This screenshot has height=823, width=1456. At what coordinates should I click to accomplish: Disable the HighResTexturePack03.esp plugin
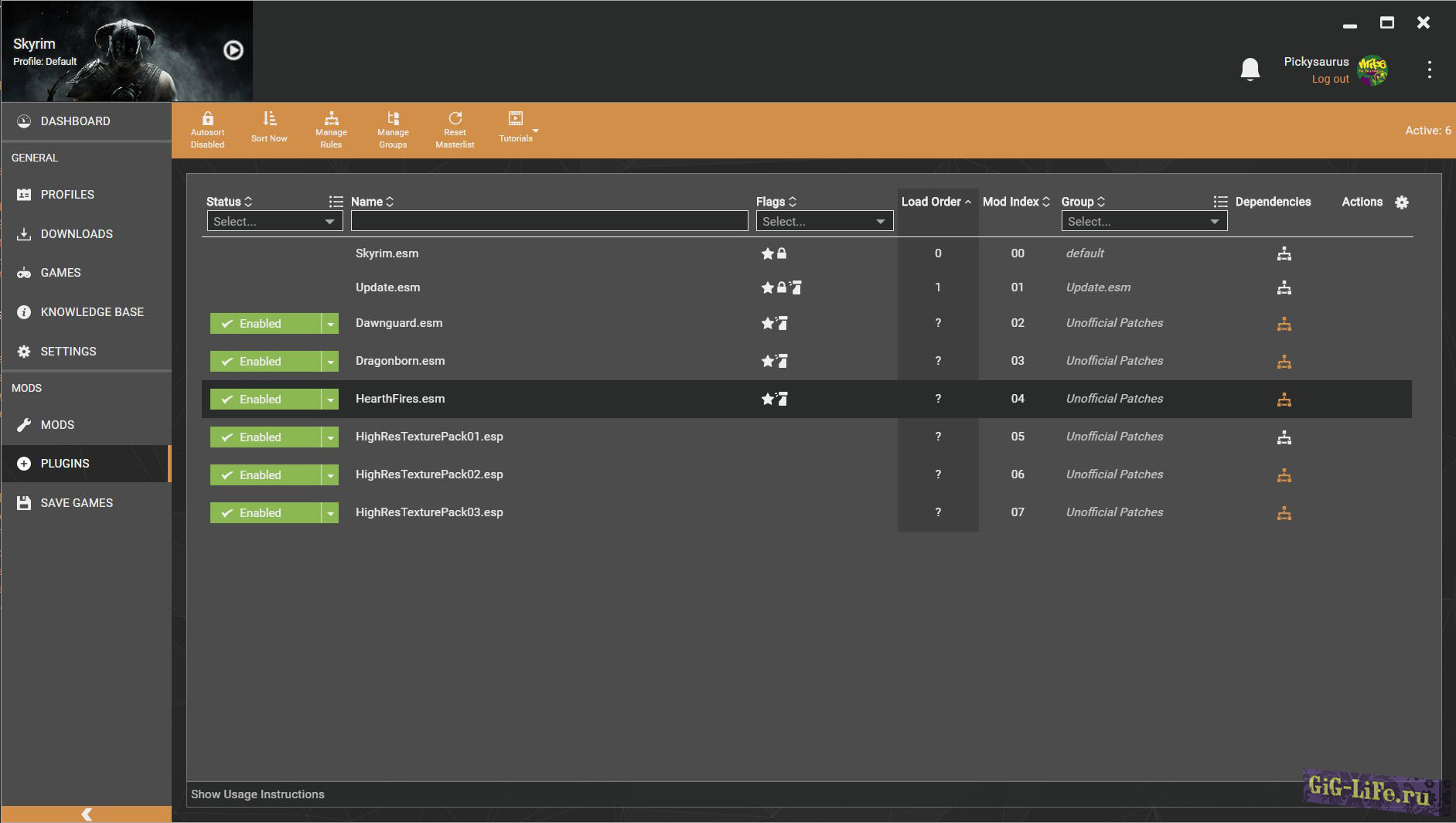tap(265, 512)
